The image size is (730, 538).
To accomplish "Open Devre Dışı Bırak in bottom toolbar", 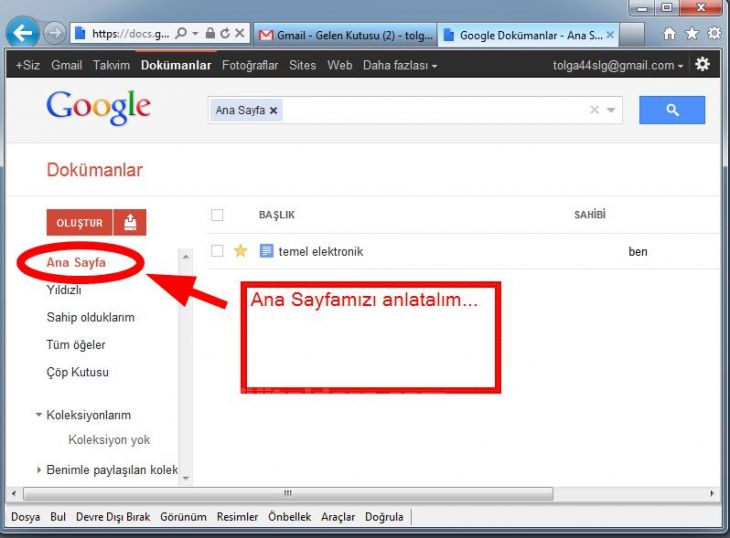I will click(113, 517).
